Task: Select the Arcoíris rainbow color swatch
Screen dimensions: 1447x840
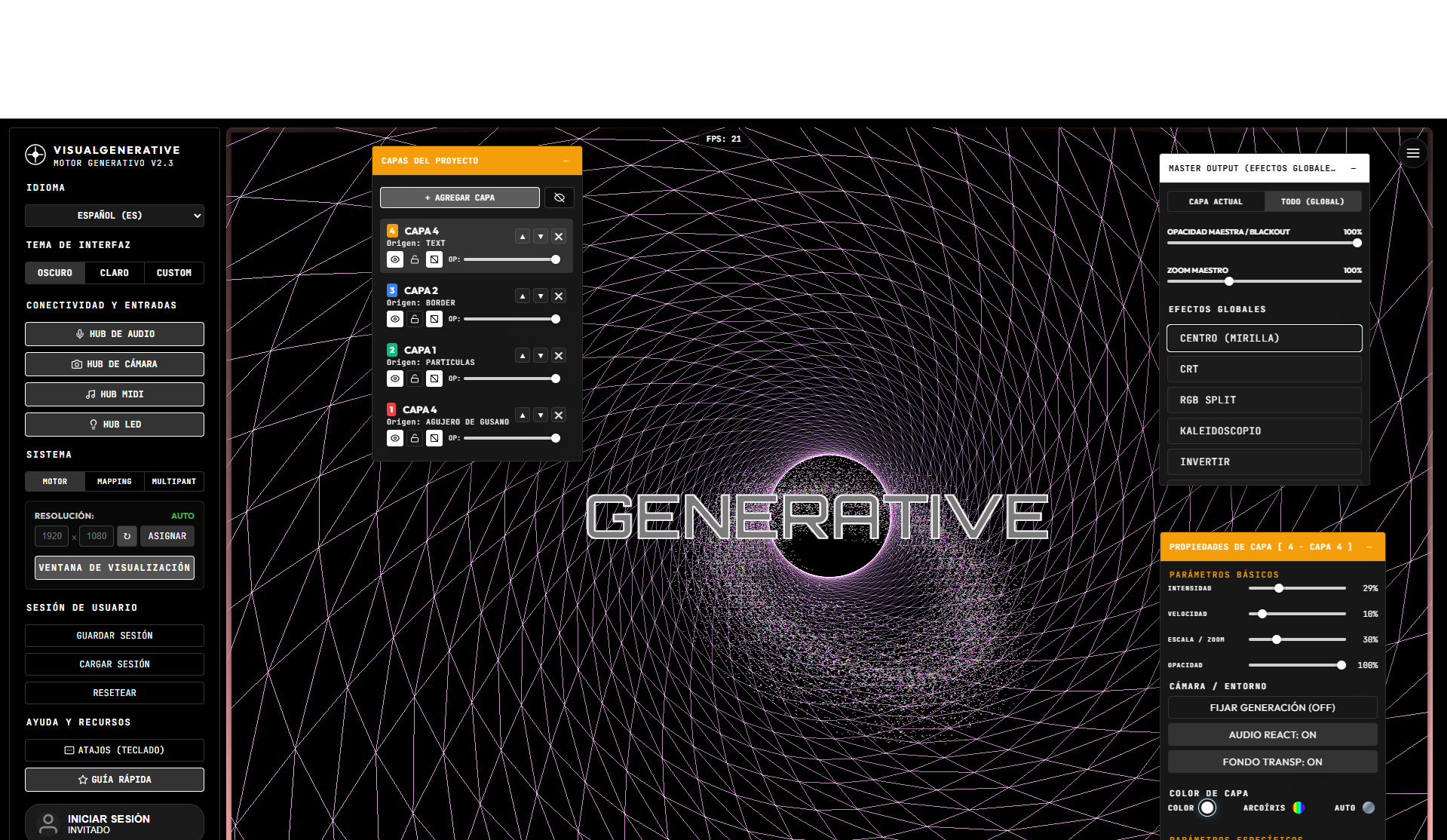Action: point(1298,808)
